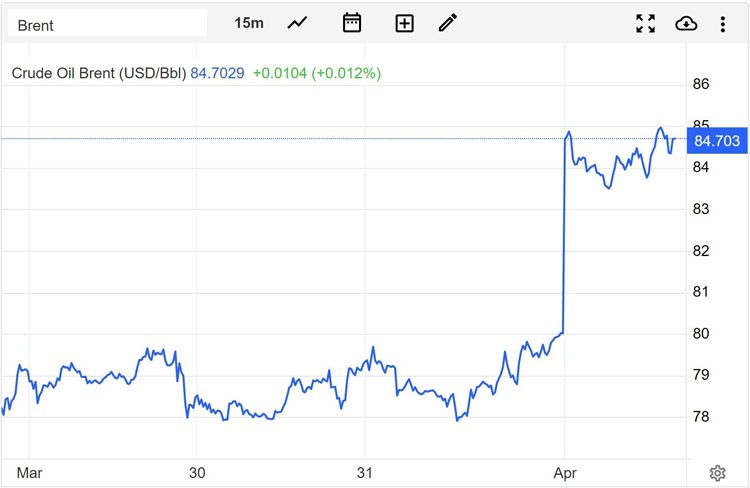Open chart settings gear
This screenshot has height=488, width=750.
tap(717, 473)
